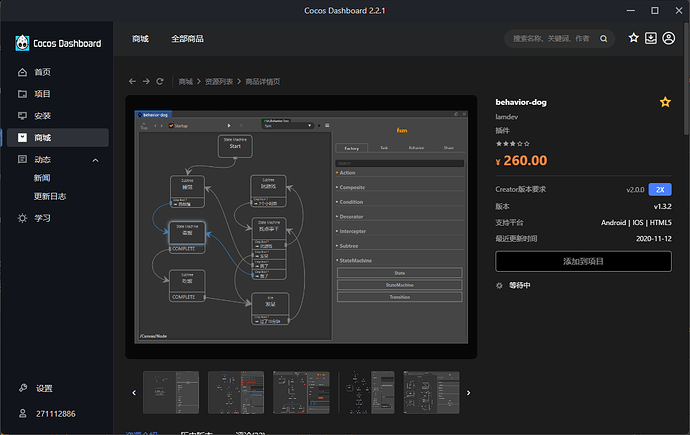
Task: Click the vertical scrollbar on right edge
Action: coord(686,78)
